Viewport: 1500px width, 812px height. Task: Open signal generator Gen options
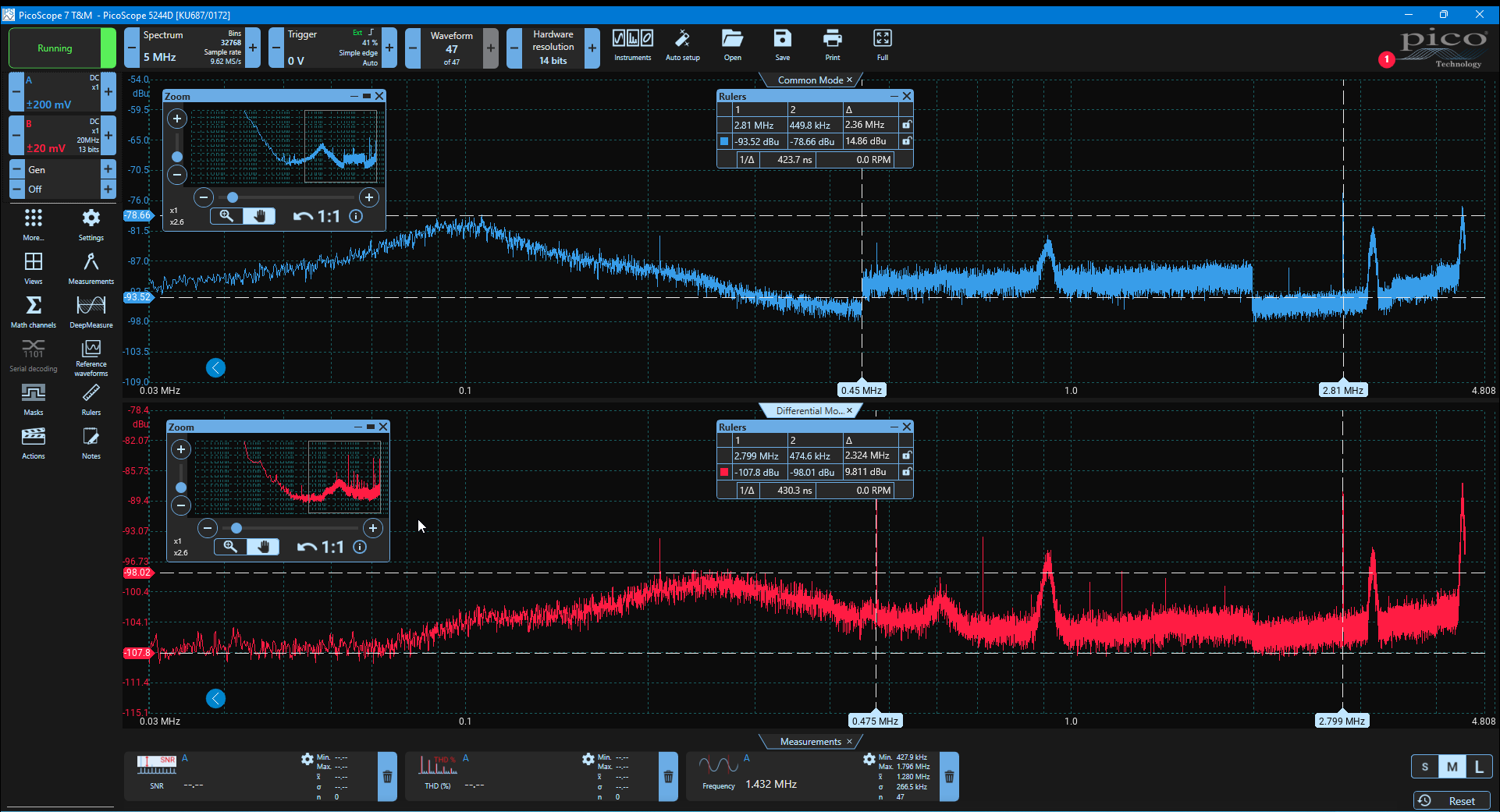pyautogui.click(x=62, y=169)
